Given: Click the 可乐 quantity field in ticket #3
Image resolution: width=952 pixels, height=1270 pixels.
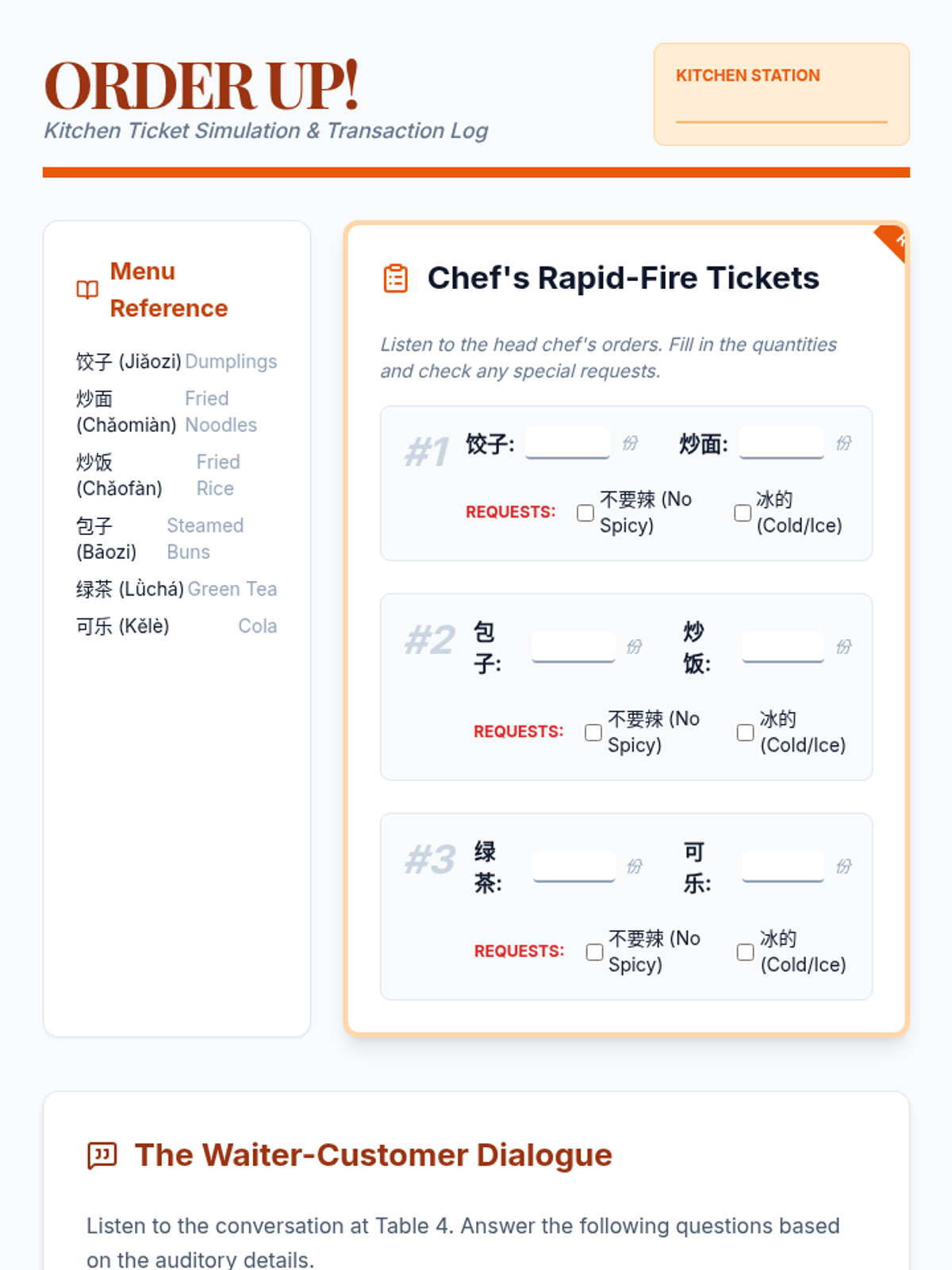Looking at the screenshot, I should click(783, 866).
